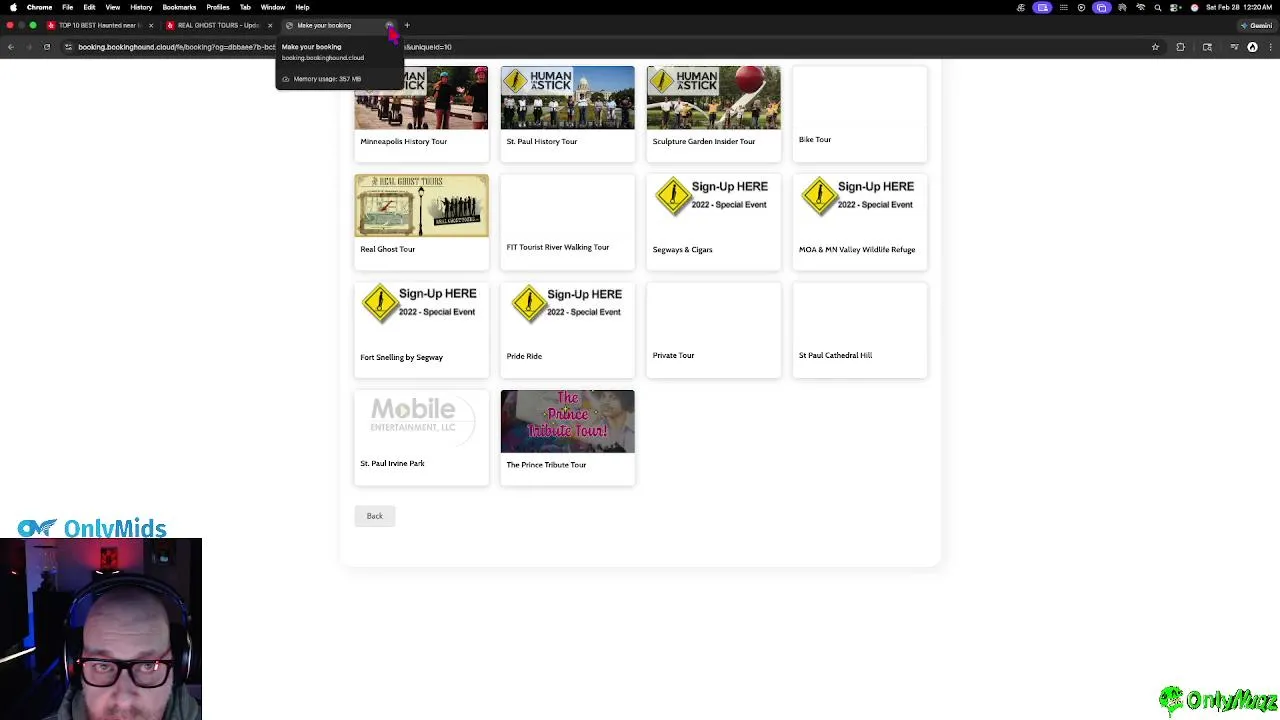Open Control Center in the menu bar

click(1175, 7)
